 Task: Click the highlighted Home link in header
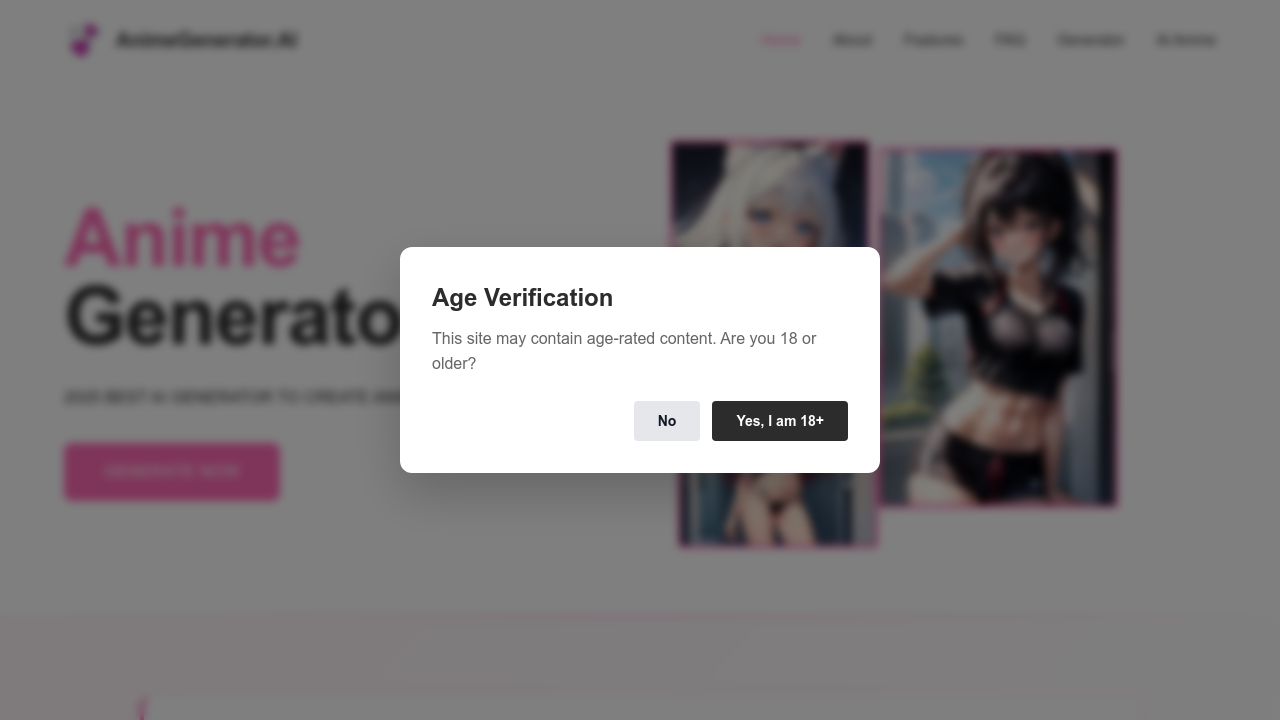pos(781,40)
